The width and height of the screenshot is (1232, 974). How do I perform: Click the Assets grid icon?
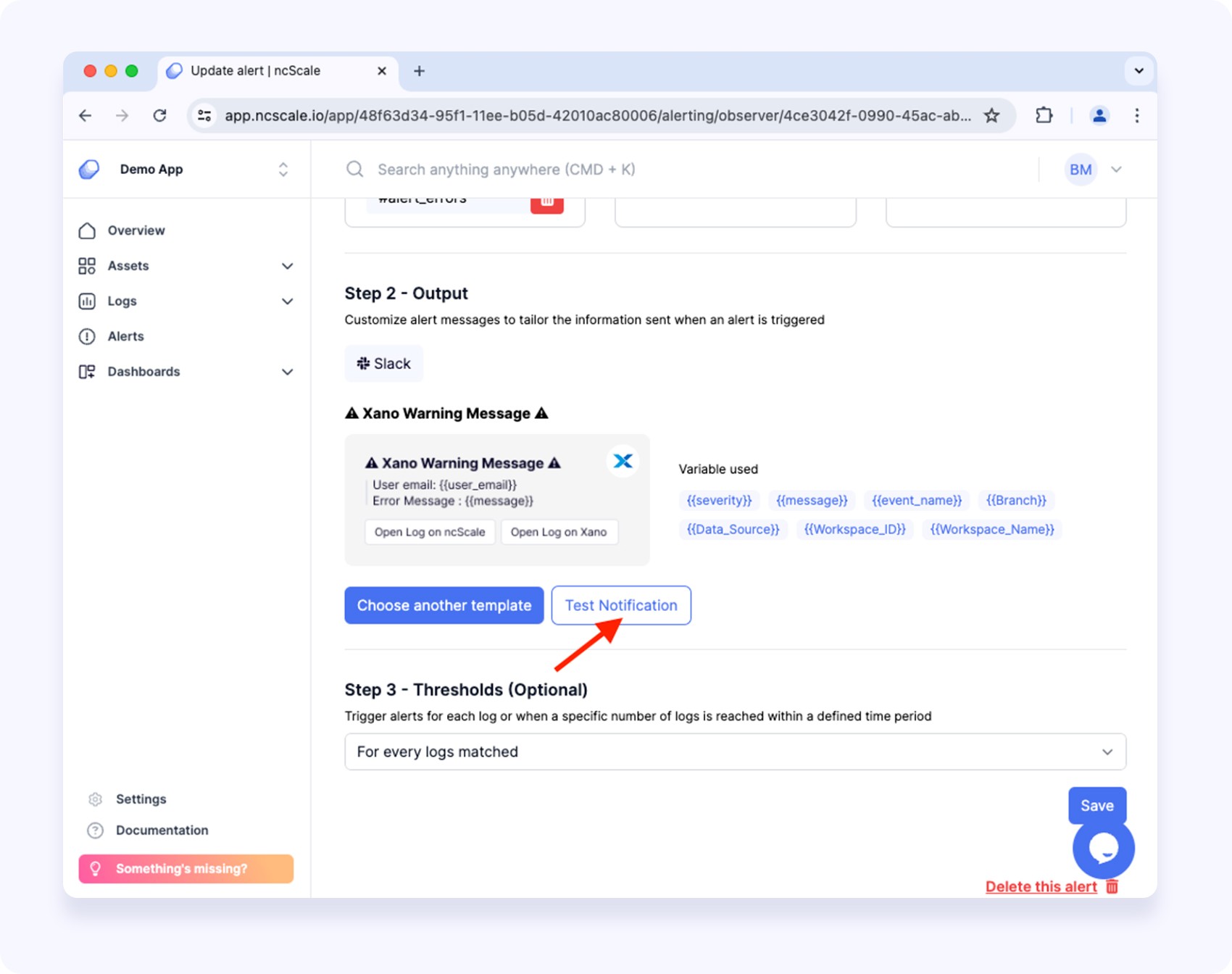(87, 266)
